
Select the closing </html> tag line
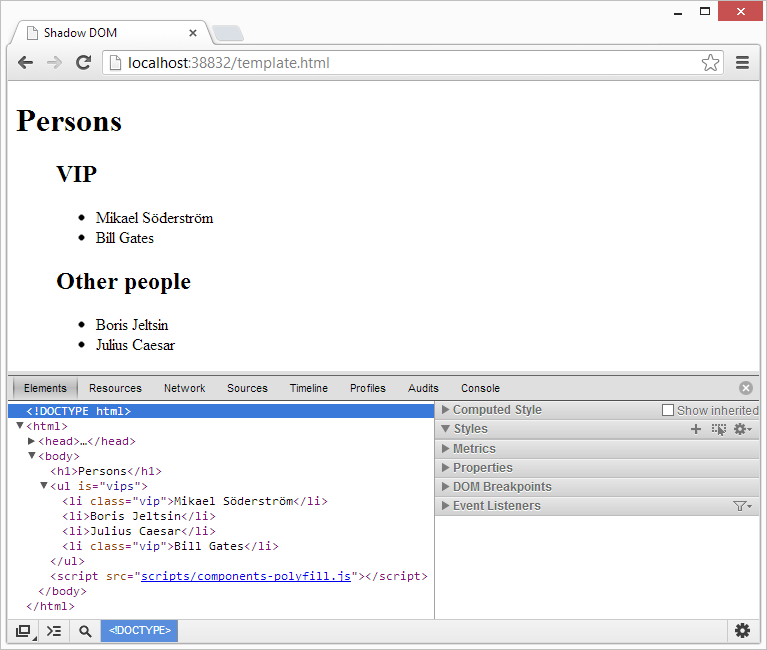pyautogui.click(x=50, y=606)
